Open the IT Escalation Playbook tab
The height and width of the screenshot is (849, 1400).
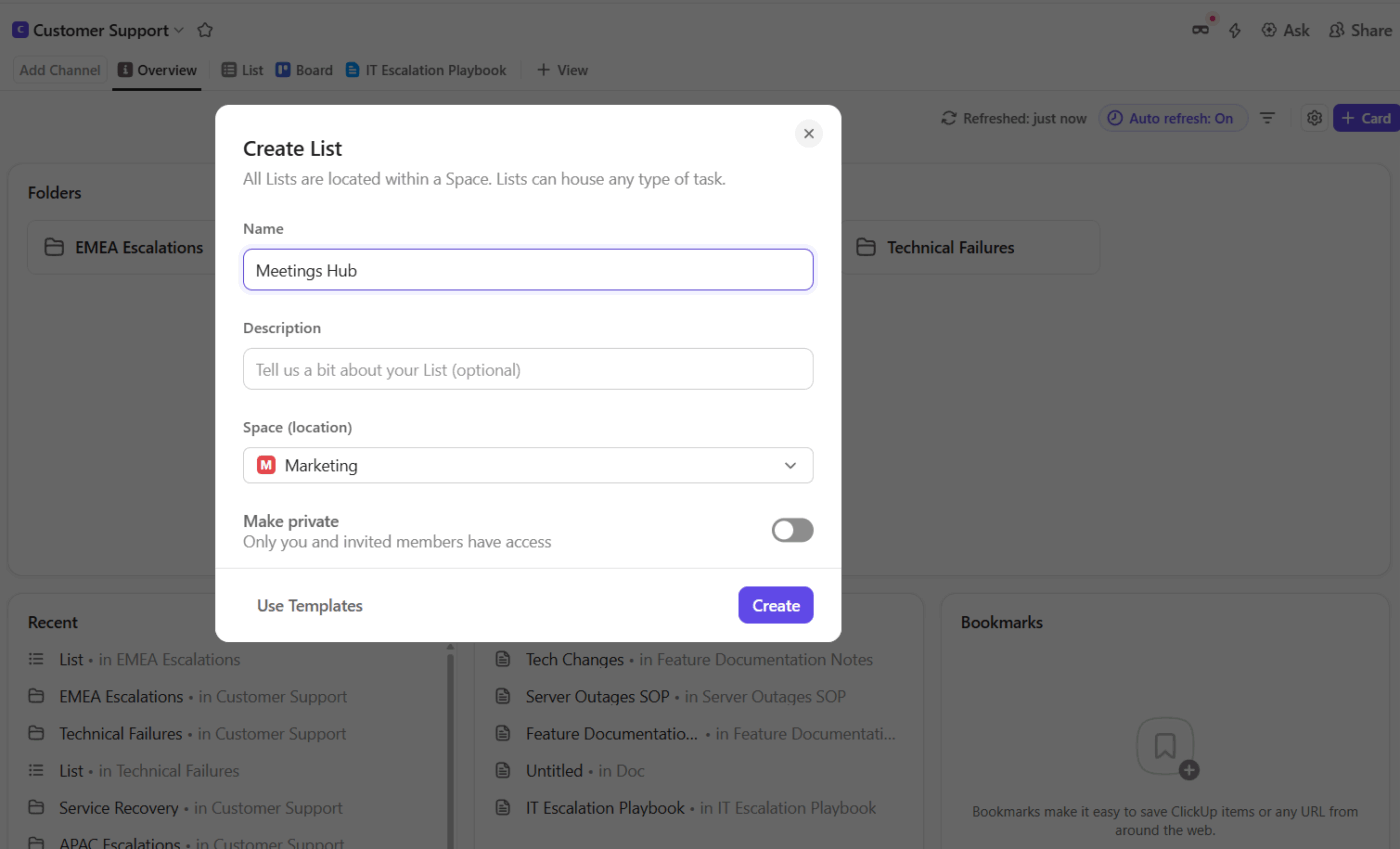click(x=426, y=70)
